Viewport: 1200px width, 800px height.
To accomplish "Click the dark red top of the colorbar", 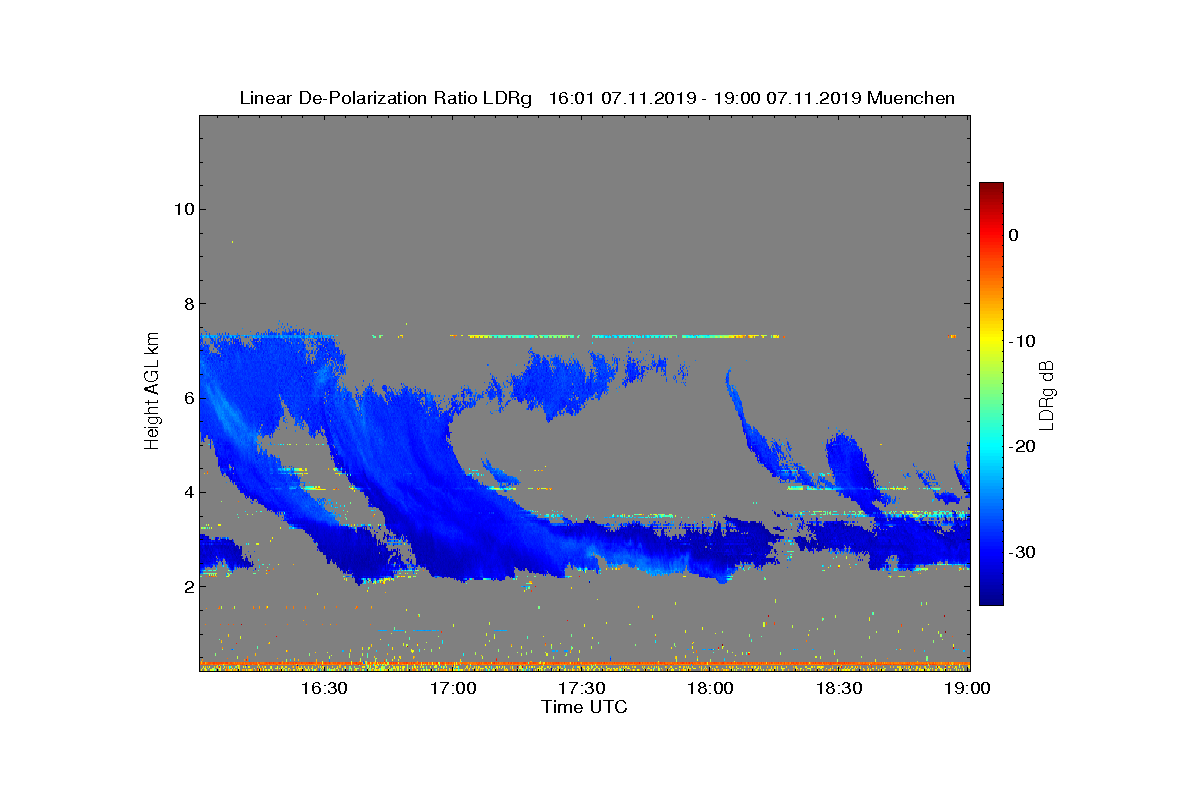I will click(x=991, y=188).
